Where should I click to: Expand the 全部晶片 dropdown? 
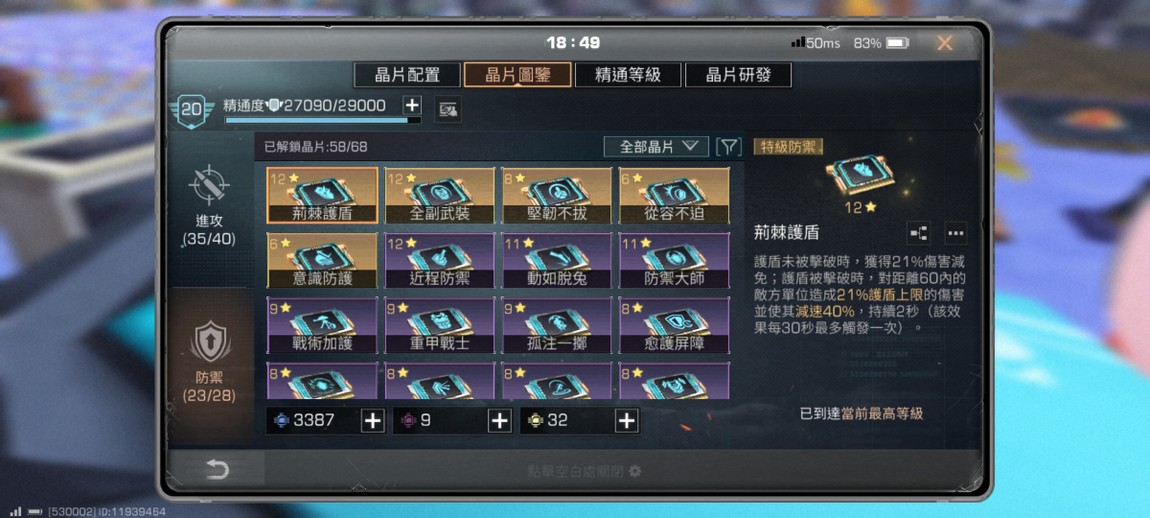tap(656, 147)
